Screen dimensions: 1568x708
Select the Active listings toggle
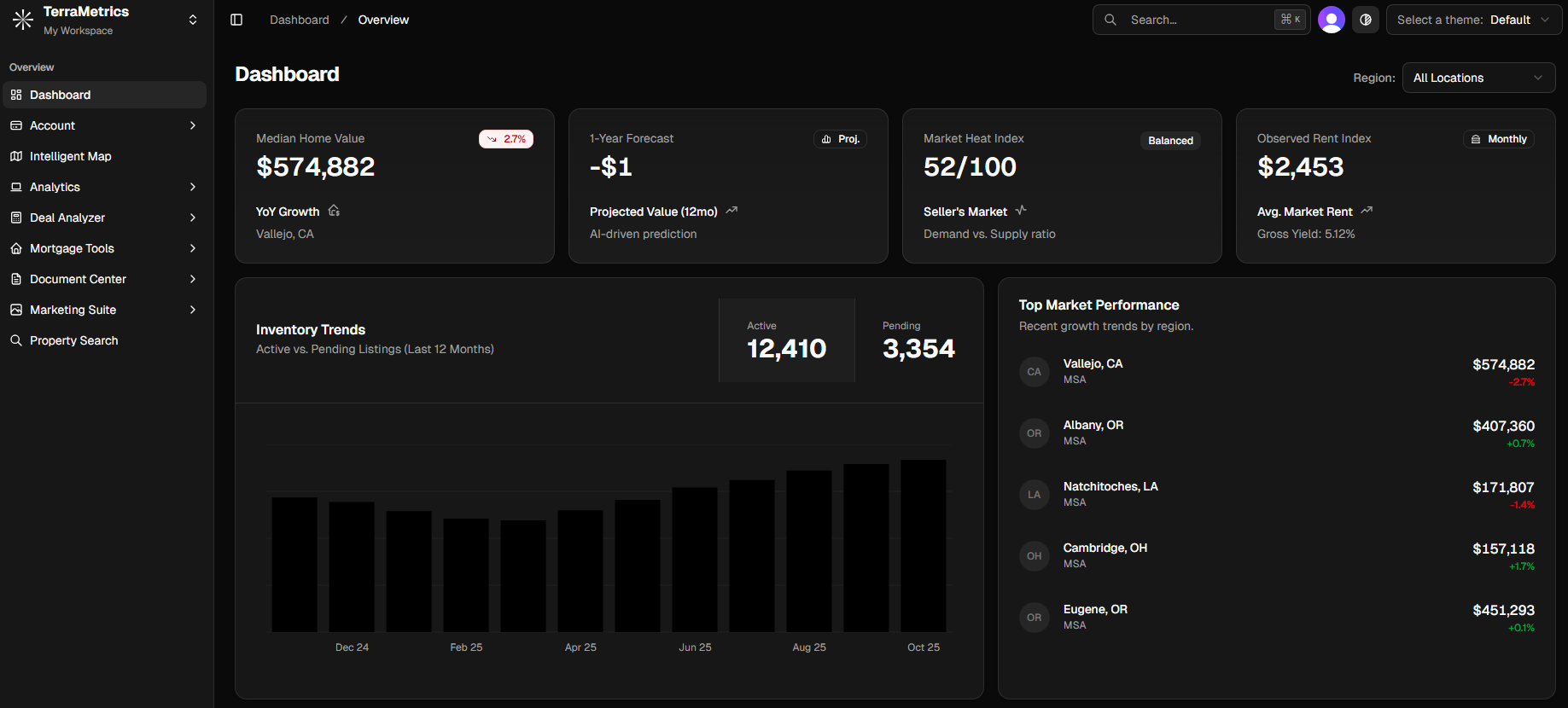786,340
